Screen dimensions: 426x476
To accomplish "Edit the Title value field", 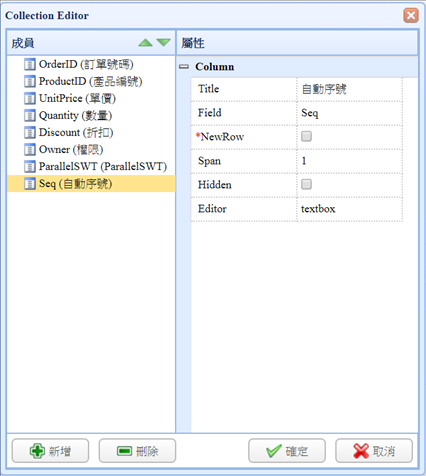I will coord(349,89).
